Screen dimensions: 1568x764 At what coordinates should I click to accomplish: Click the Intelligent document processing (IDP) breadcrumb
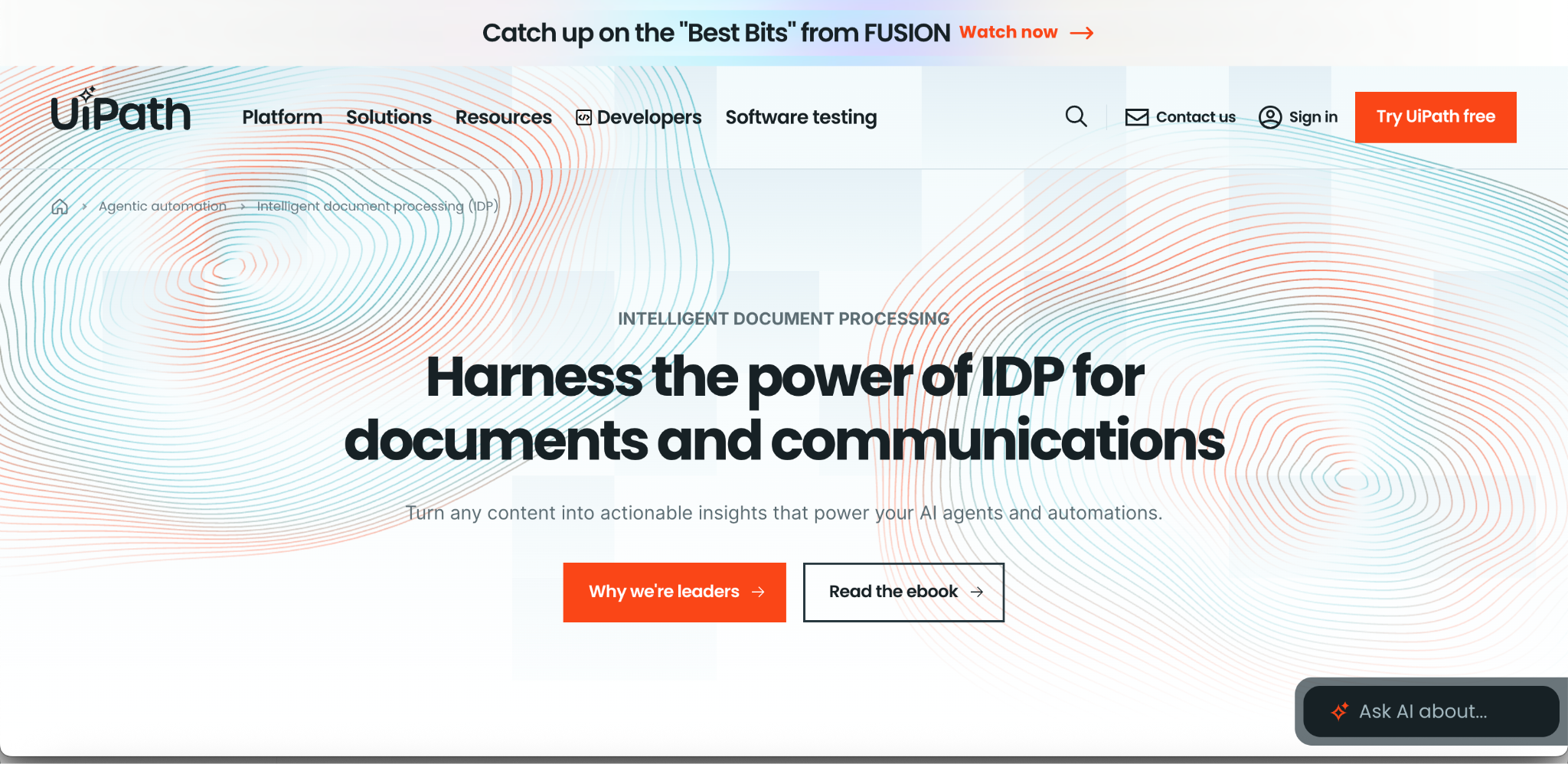click(x=377, y=206)
